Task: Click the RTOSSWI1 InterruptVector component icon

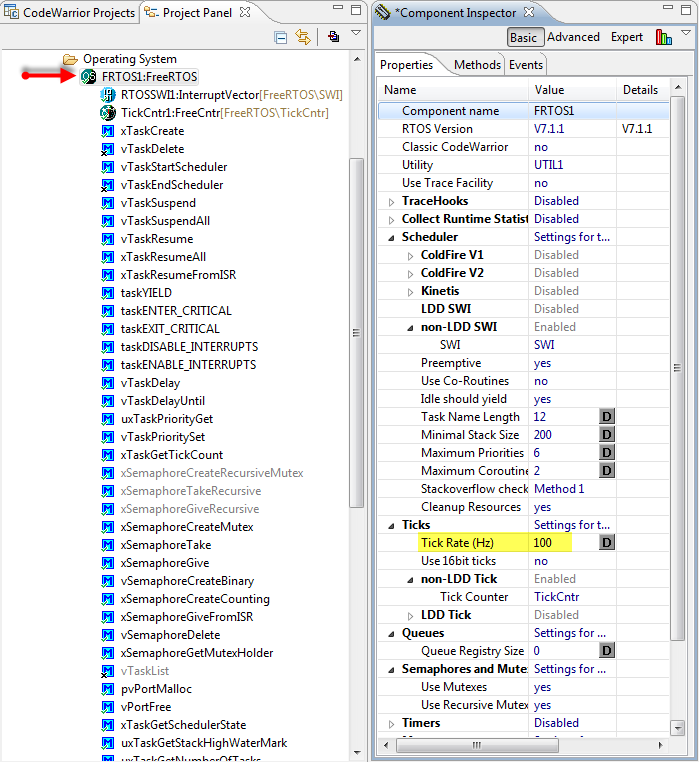Action: pos(108,95)
